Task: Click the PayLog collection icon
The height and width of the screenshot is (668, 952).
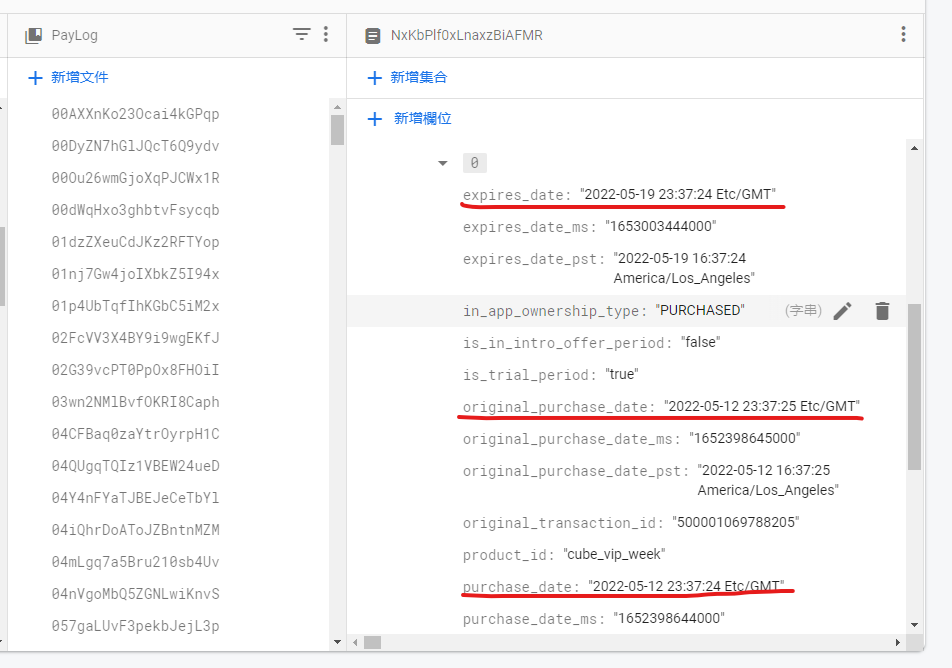Action: coord(33,35)
